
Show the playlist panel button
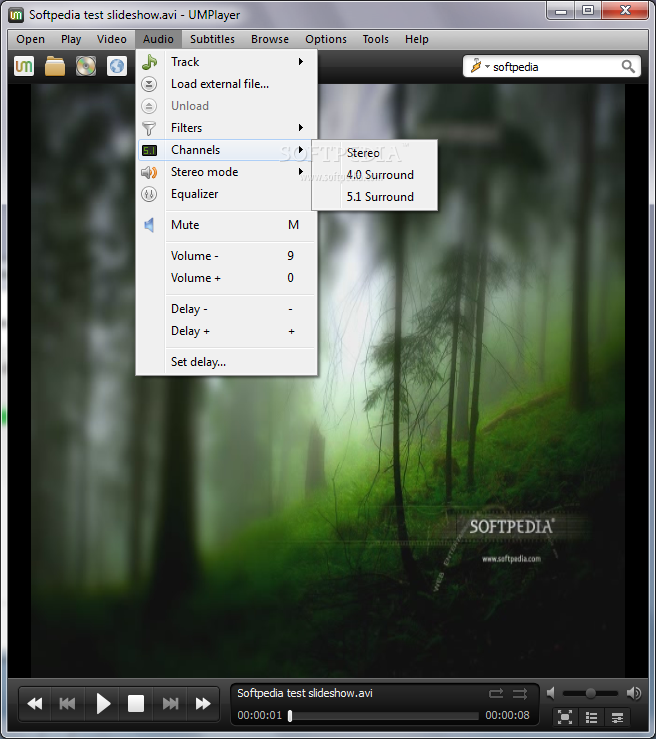591,717
